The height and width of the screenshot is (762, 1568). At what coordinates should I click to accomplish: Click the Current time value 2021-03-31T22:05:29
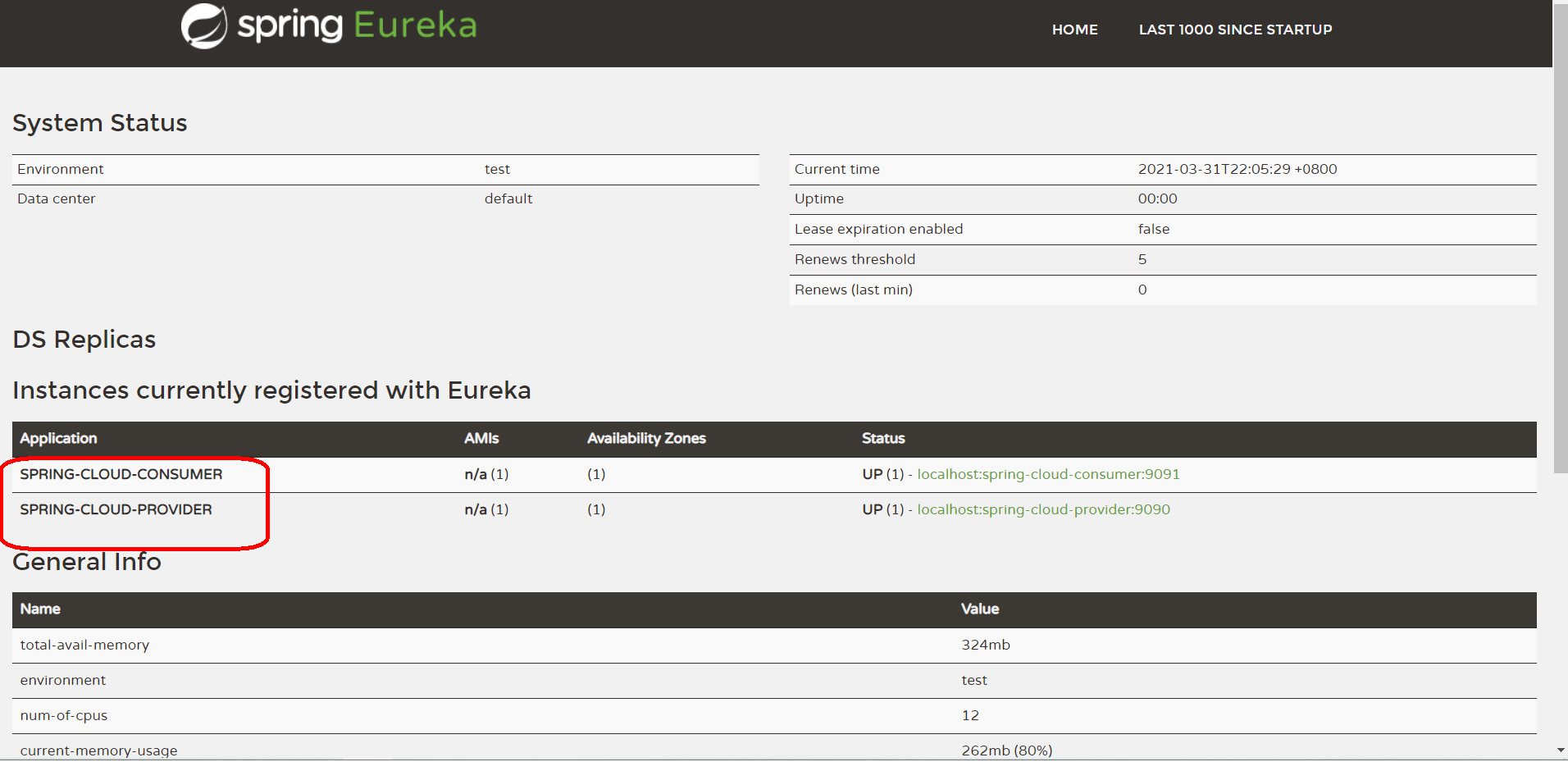click(x=1238, y=169)
